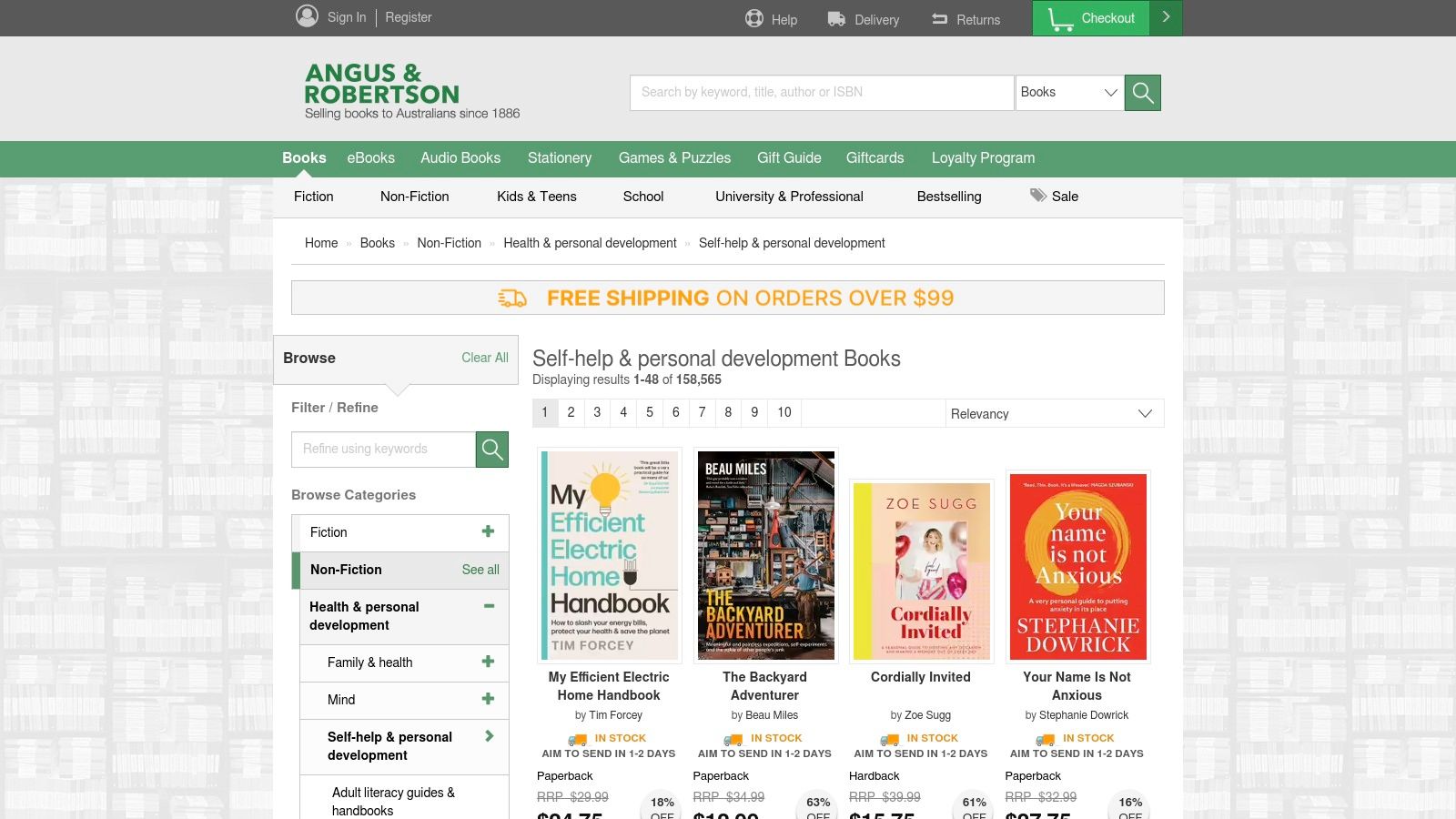Click the user account avatar icon
The image size is (1456, 819).
point(307,16)
